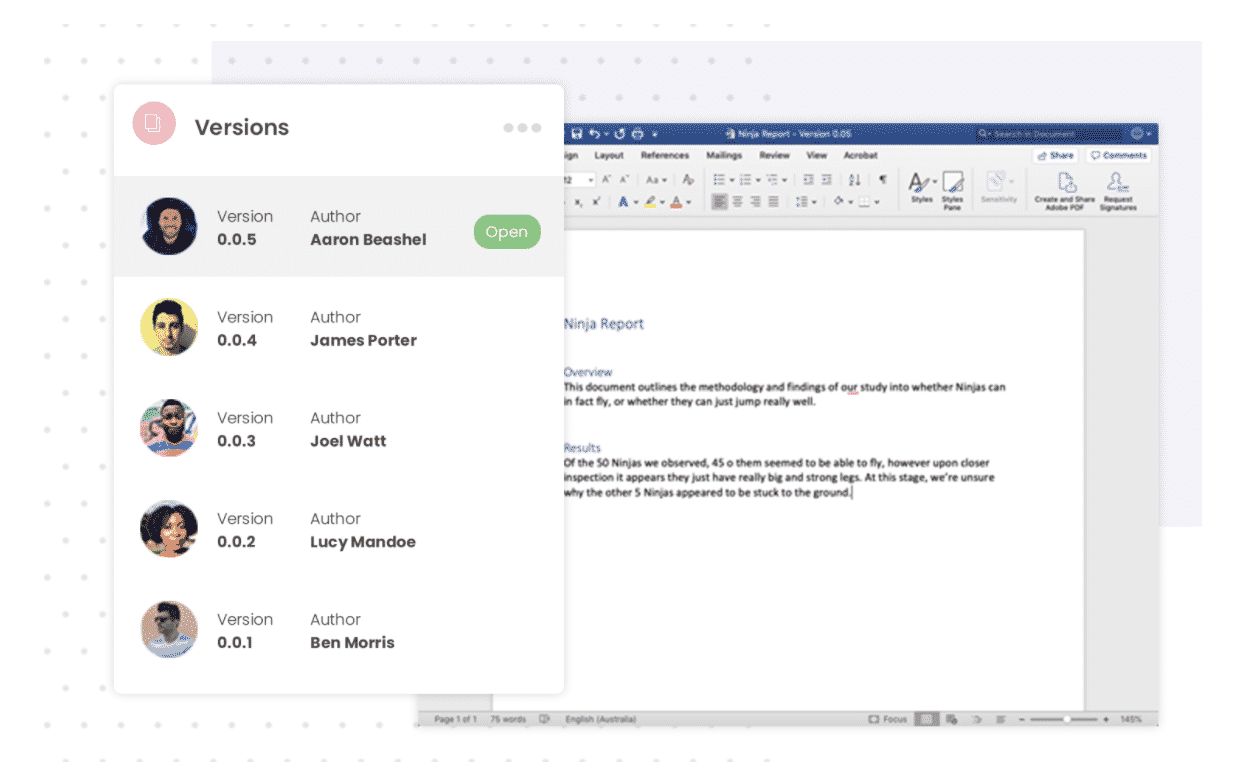Screen dimensions: 1236x764
Task: Toggle center text alignment
Action: 737,201
